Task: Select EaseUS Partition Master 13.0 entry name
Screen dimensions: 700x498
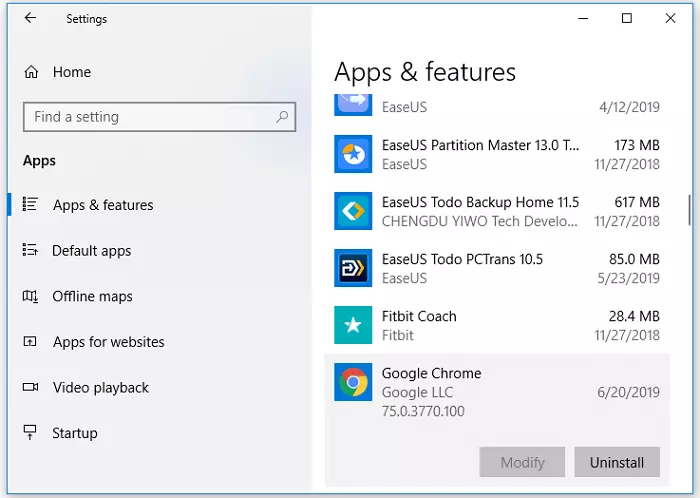Action: pos(480,145)
